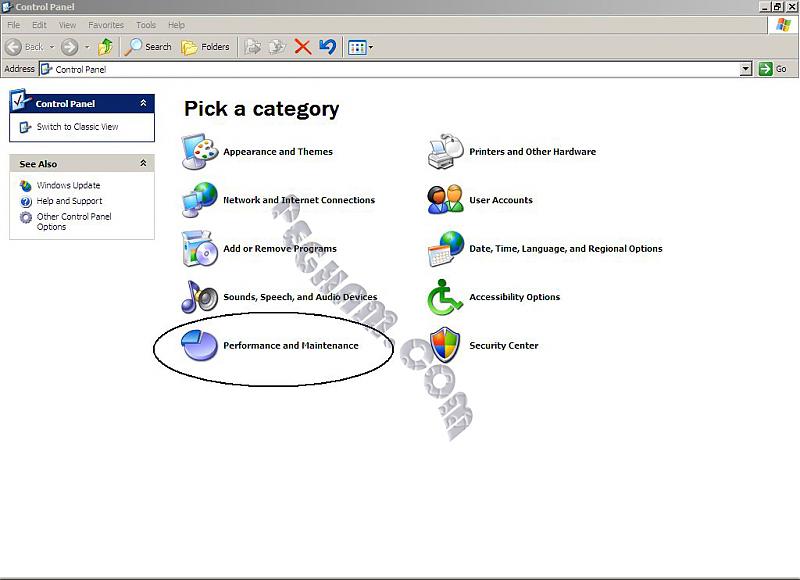The image size is (800, 580).
Task: Open Date, Time, Language, Regional Options icon
Action: tap(446, 248)
